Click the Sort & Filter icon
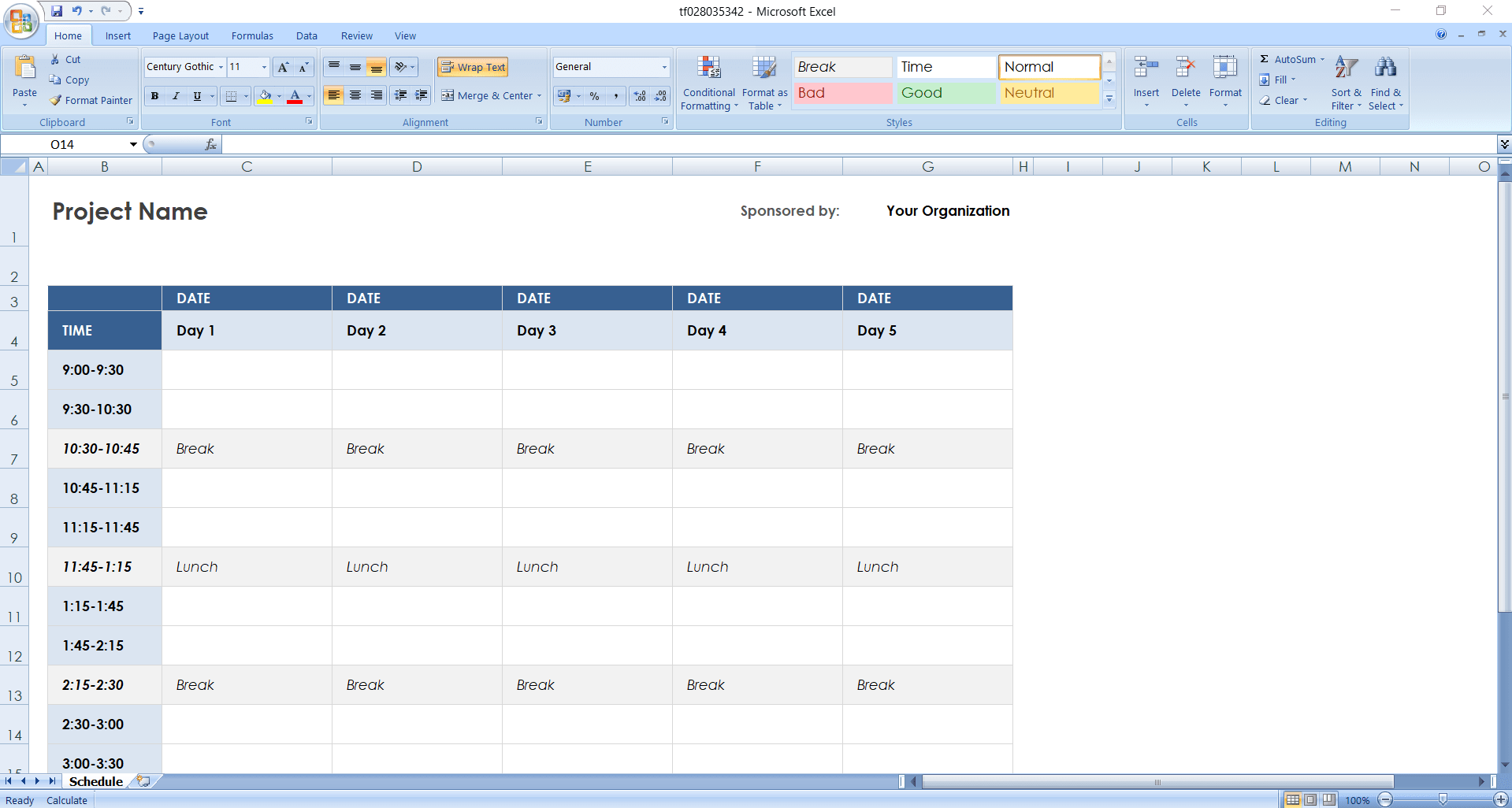1512x808 pixels. click(1346, 69)
